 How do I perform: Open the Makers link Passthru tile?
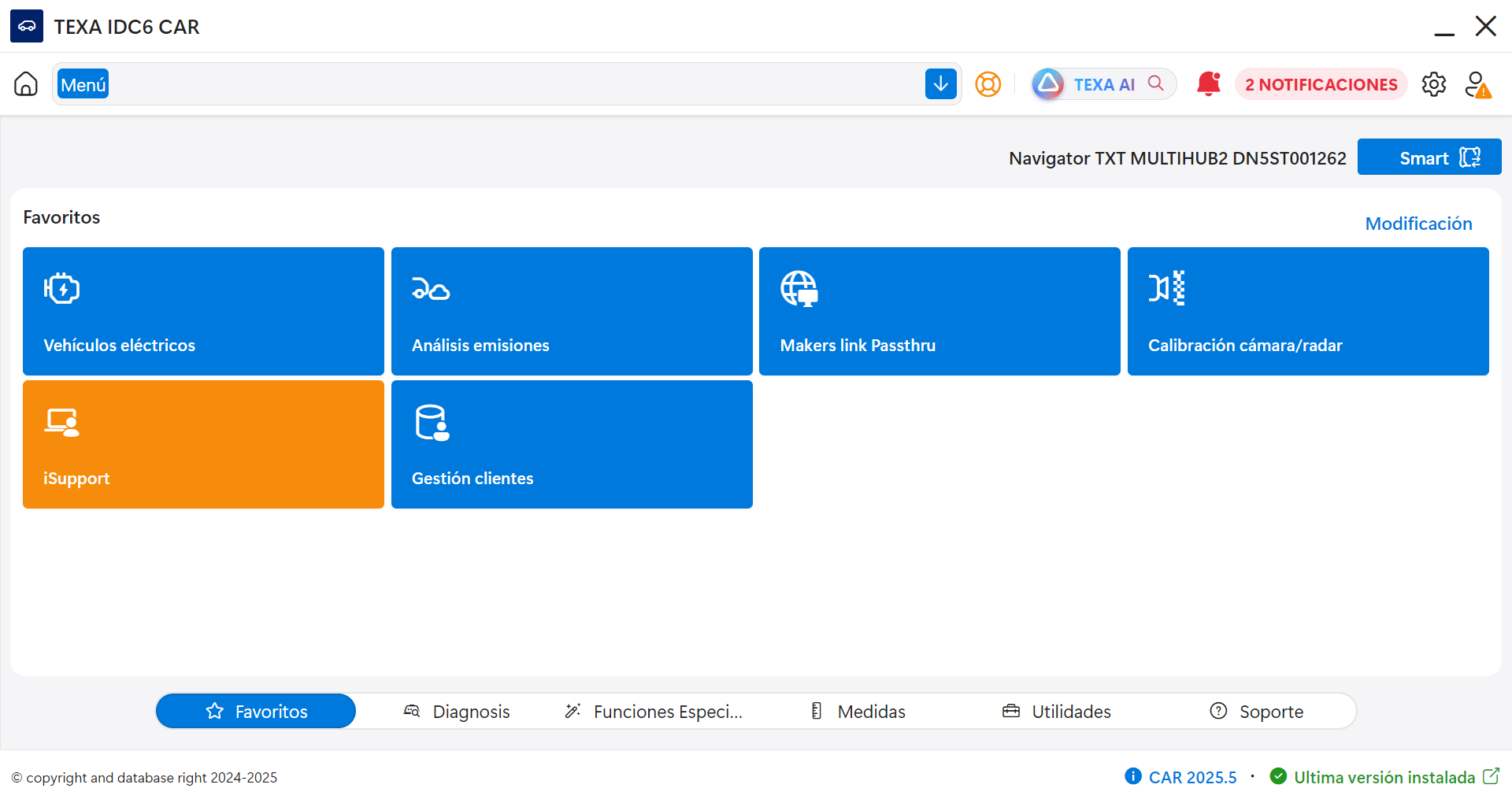click(939, 311)
